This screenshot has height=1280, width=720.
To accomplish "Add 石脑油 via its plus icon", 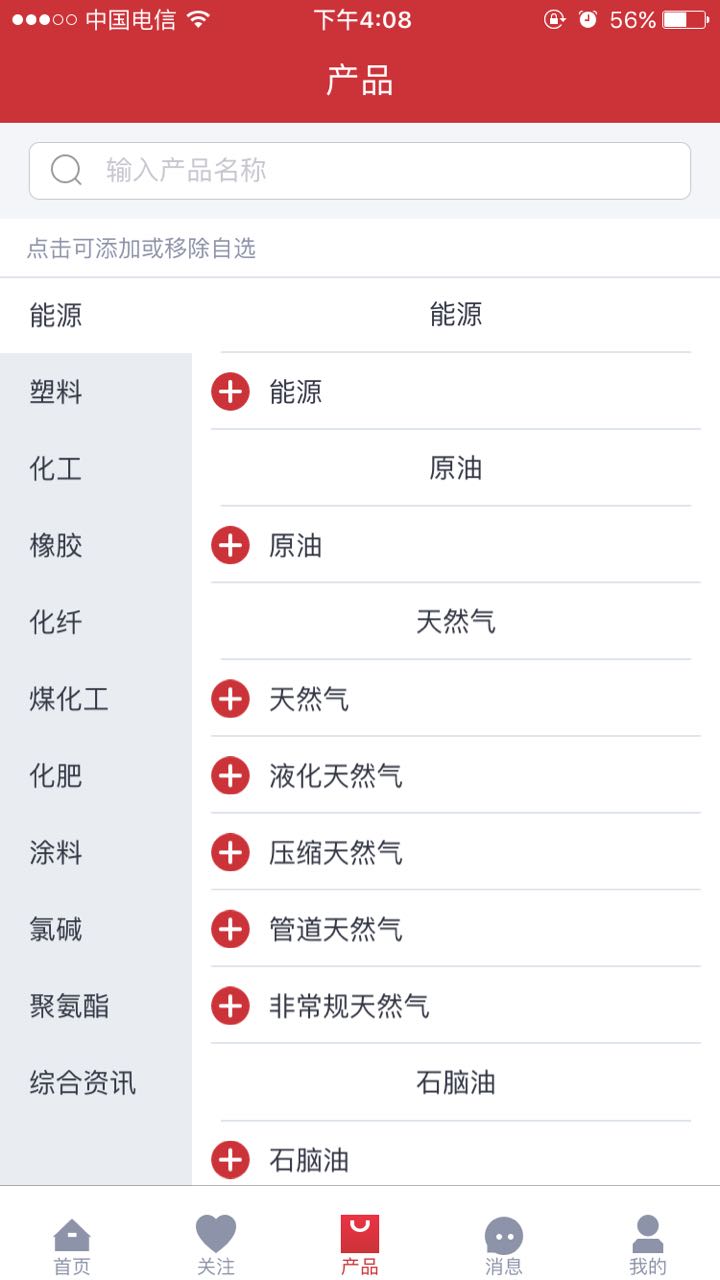I will [x=230, y=1160].
